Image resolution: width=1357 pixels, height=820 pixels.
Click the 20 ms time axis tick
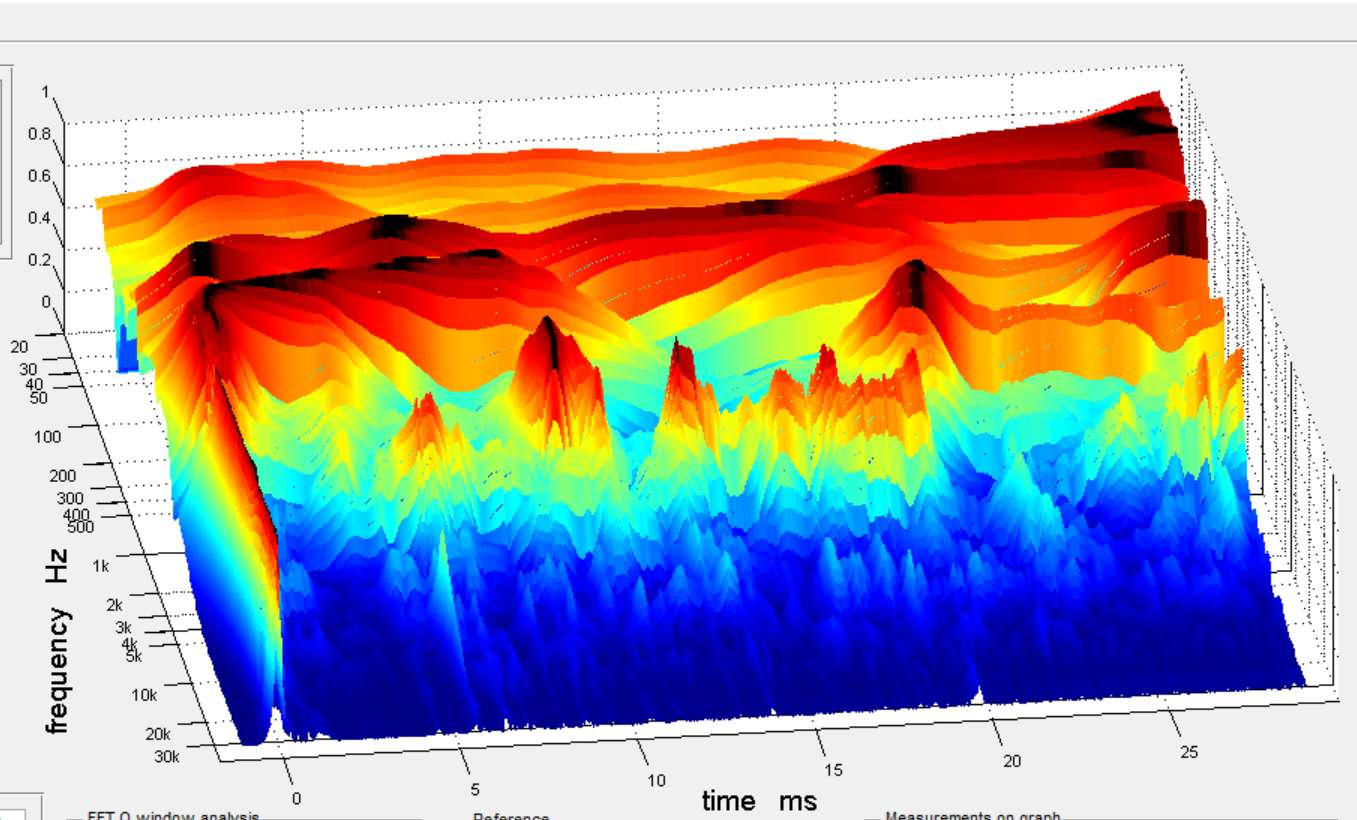point(1012,761)
